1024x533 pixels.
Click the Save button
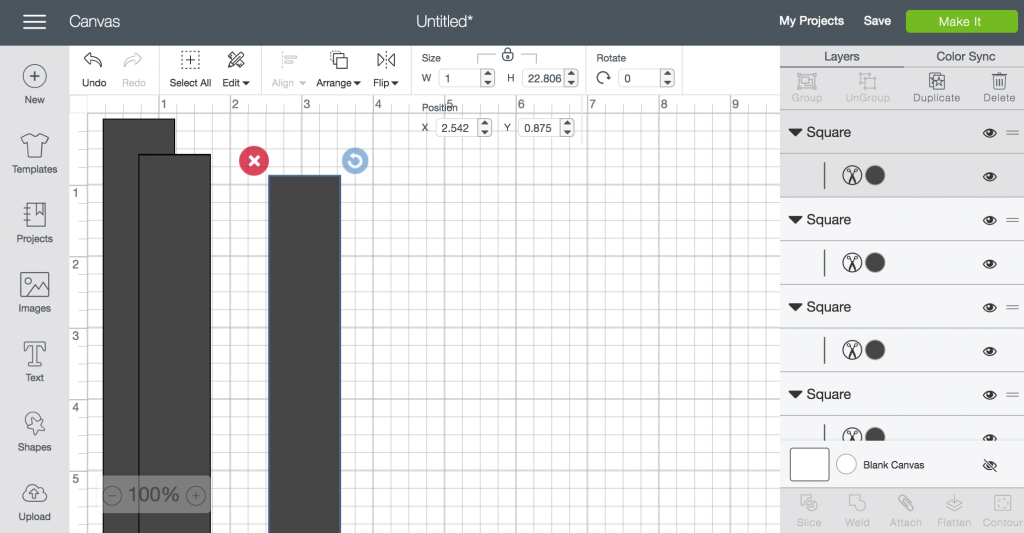coord(877,21)
